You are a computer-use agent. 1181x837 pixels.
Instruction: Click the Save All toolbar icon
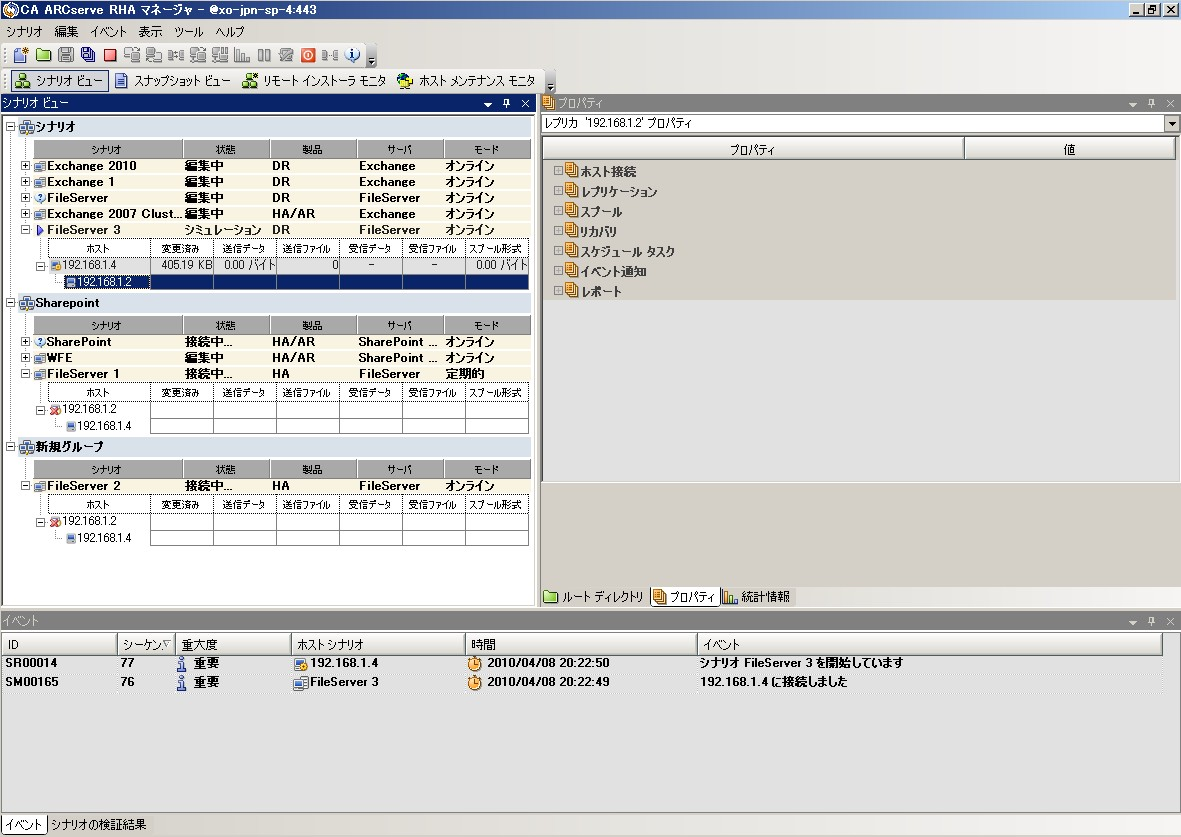coord(88,55)
